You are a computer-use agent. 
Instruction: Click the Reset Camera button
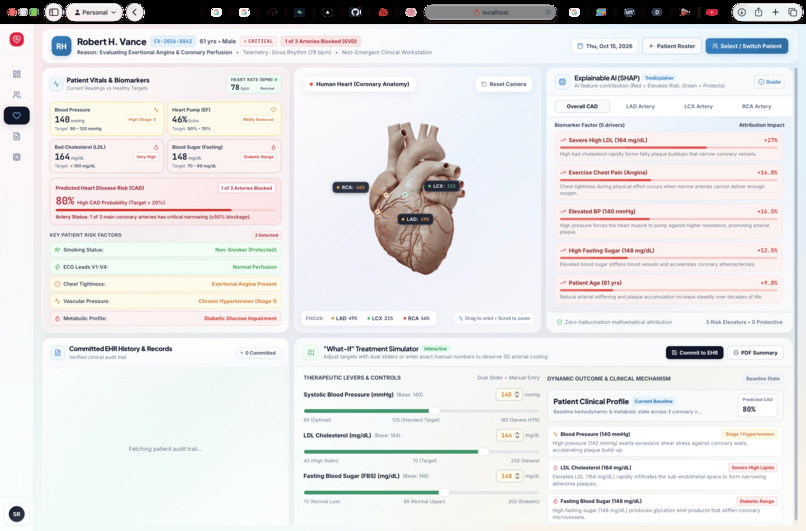click(x=504, y=84)
